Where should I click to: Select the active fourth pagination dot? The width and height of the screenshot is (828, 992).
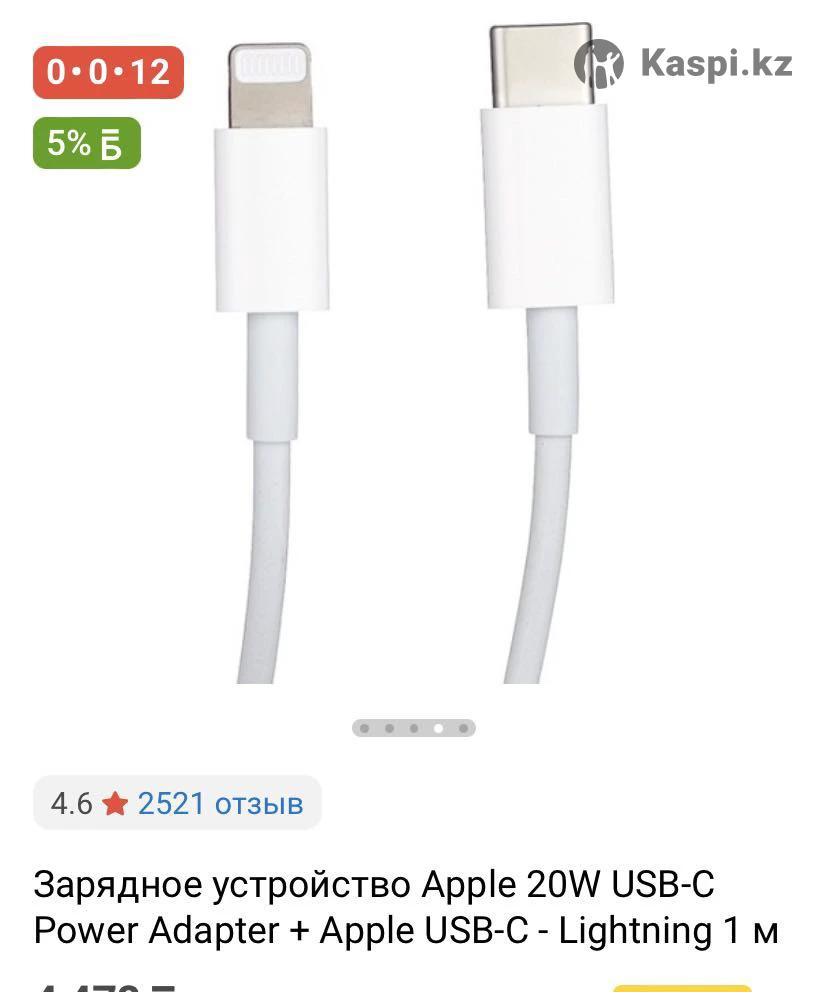tap(438, 728)
